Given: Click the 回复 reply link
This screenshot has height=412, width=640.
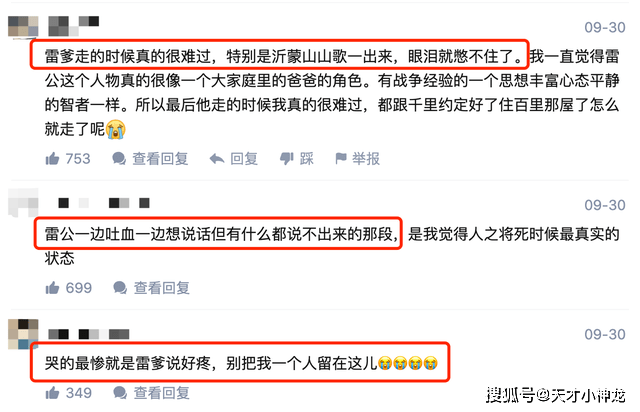Looking at the screenshot, I should click(244, 158).
